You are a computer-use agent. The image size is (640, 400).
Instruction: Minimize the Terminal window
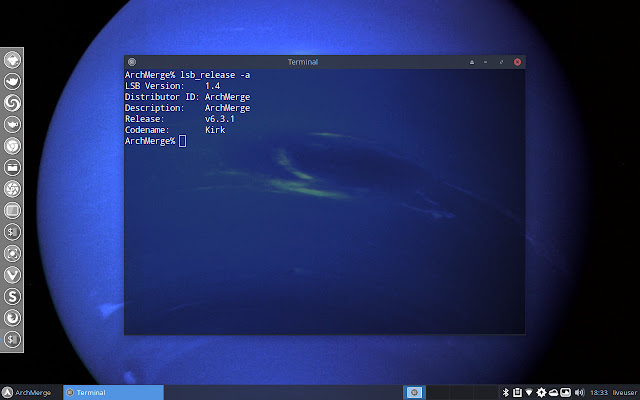pyautogui.click(x=486, y=62)
